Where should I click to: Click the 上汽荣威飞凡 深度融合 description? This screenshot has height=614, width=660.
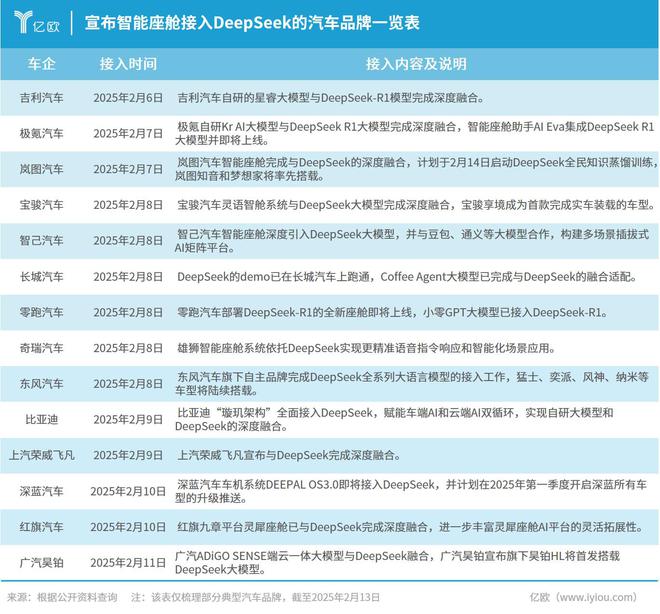coord(289,455)
